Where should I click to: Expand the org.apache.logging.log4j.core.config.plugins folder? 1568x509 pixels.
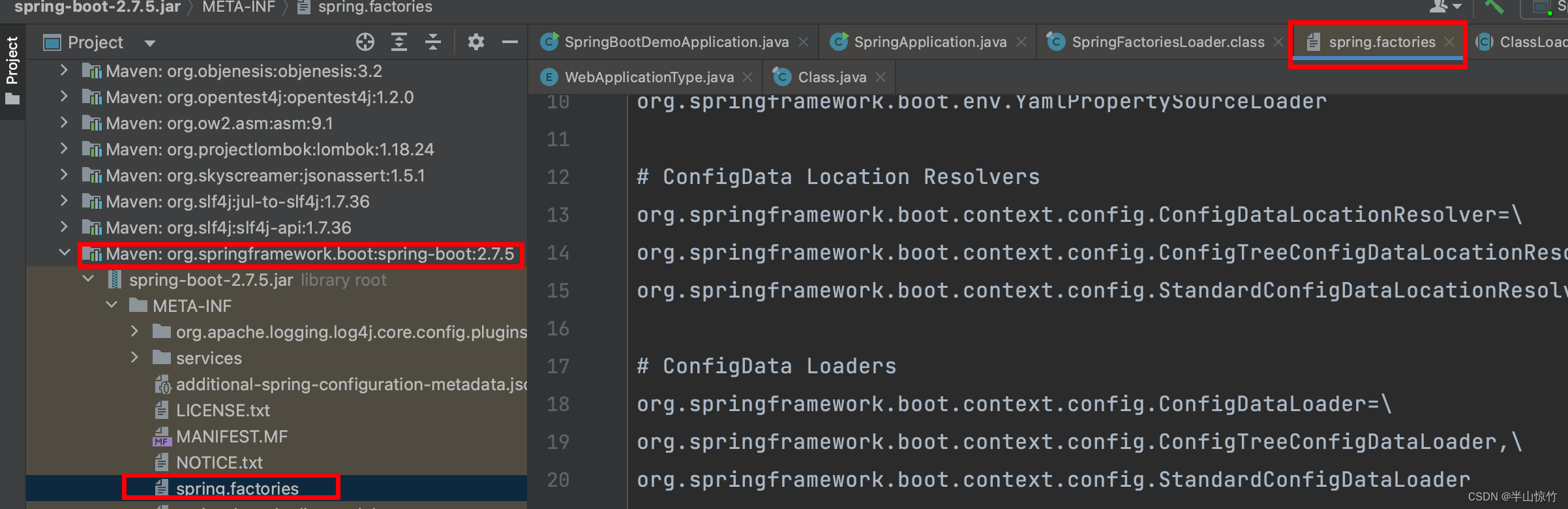pos(134,332)
